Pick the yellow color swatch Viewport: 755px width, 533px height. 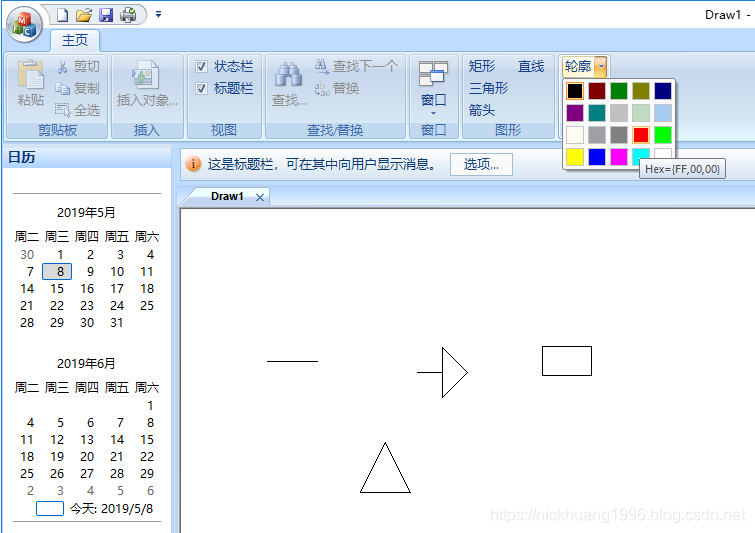[574, 157]
